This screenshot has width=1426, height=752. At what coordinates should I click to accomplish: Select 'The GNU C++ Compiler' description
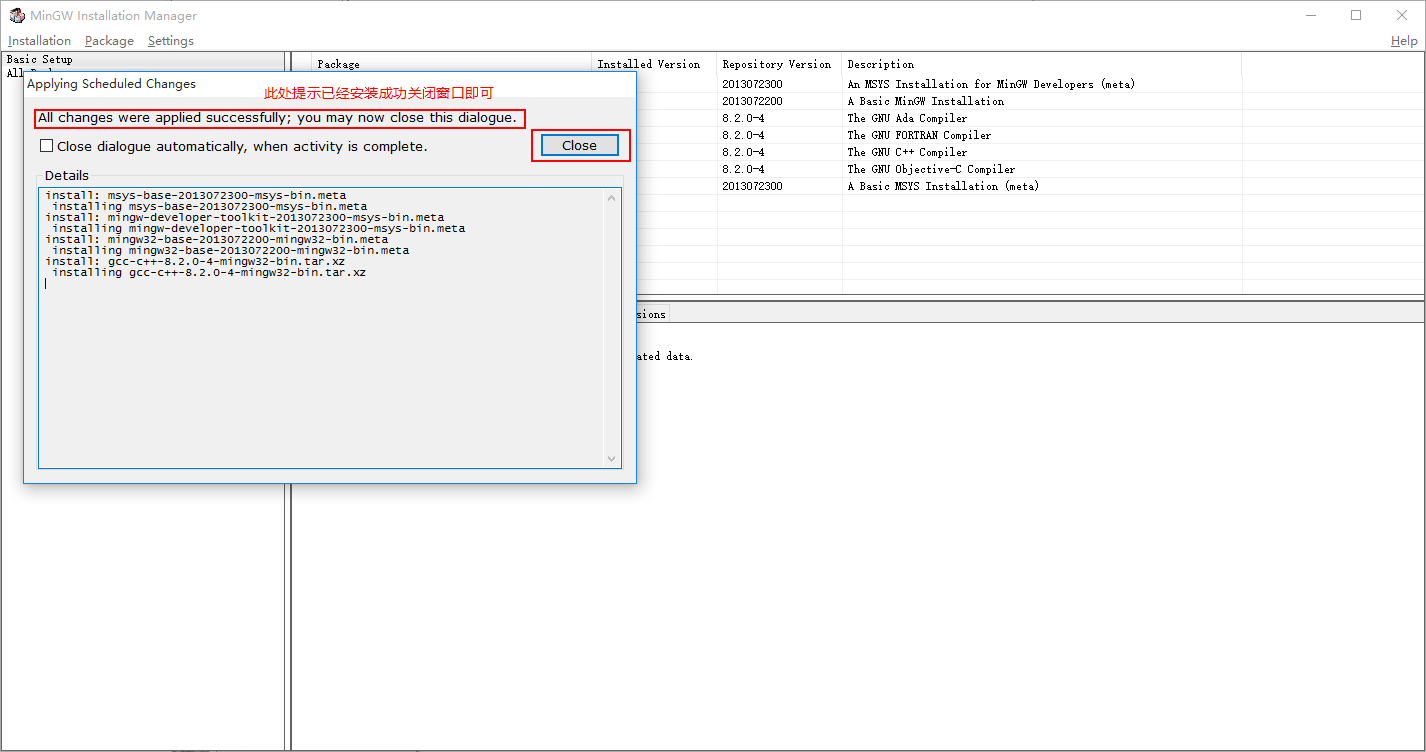907,152
